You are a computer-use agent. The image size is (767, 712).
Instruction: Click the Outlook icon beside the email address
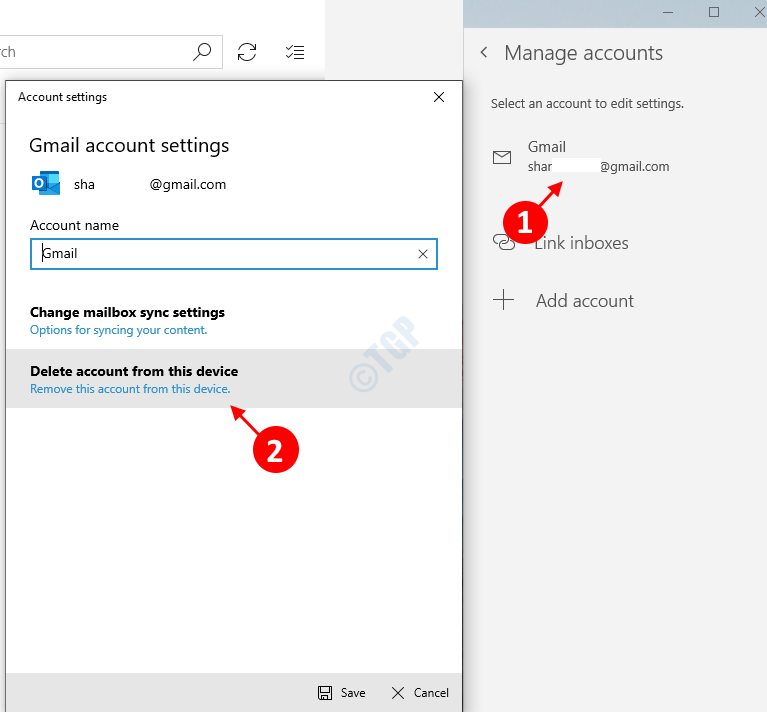(45, 183)
